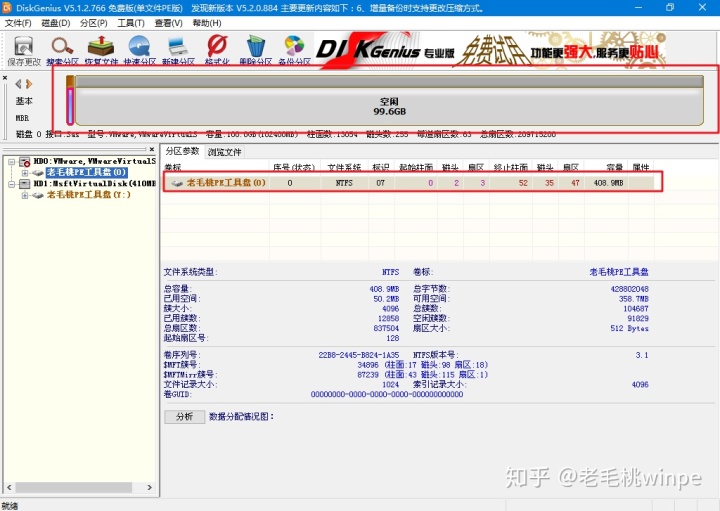The width and height of the screenshot is (720, 511).
Task: Open the 帮助(H) menu
Action: click(x=207, y=23)
